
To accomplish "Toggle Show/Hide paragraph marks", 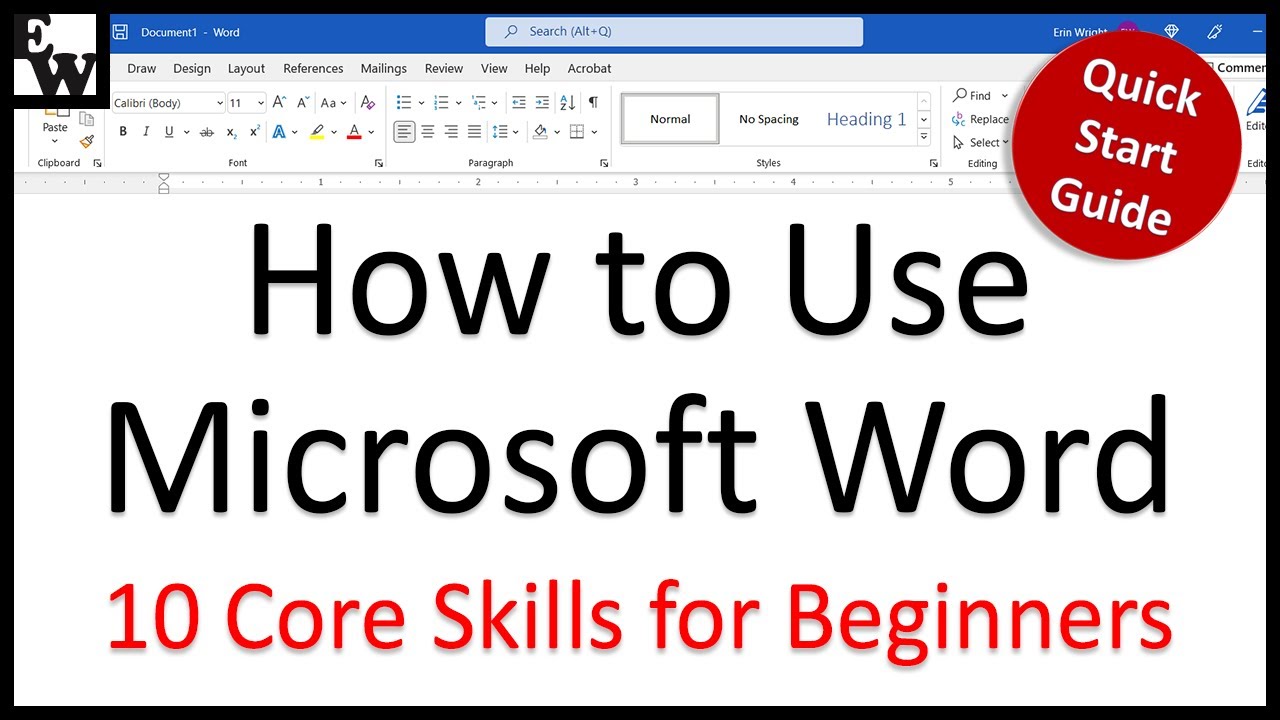I will 593,102.
